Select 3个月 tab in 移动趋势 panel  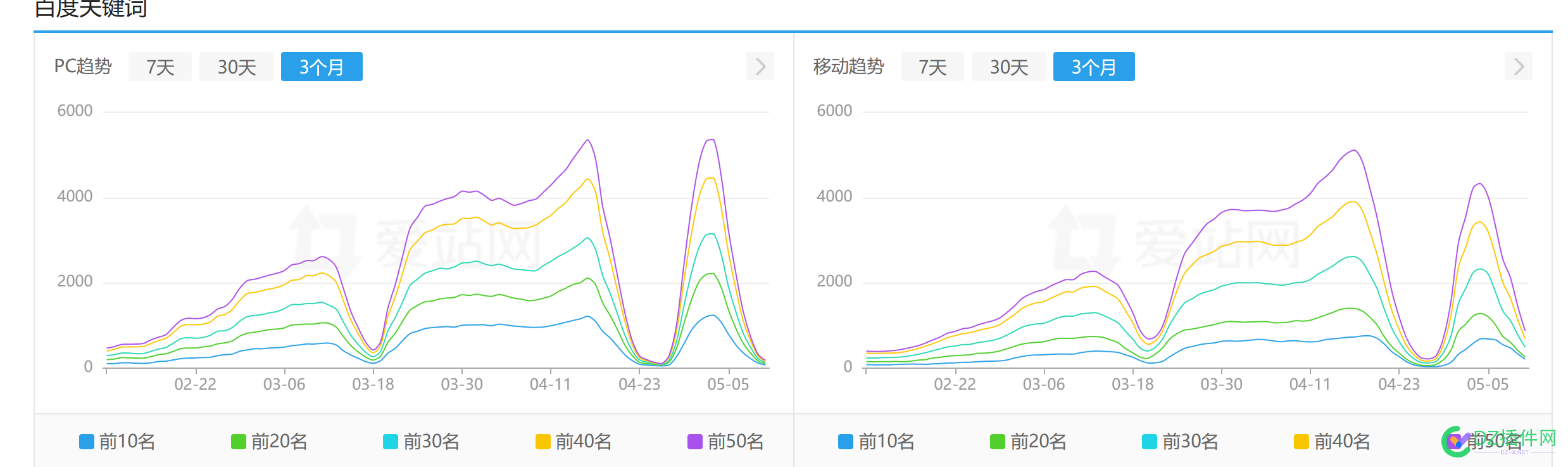(x=1094, y=67)
